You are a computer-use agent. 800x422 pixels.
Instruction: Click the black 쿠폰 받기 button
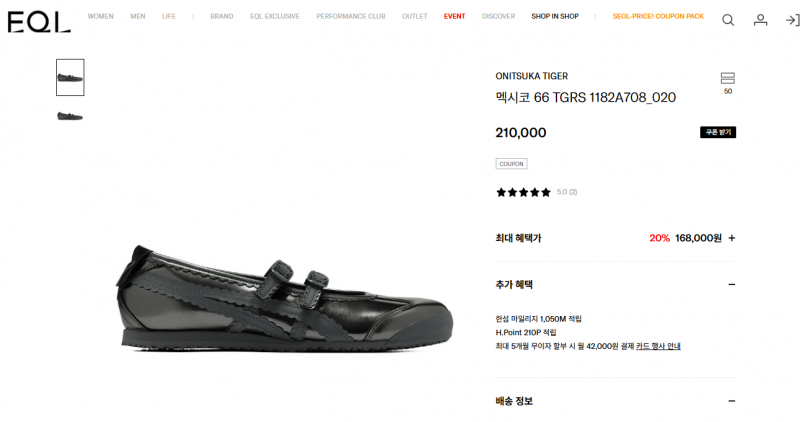click(718, 132)
